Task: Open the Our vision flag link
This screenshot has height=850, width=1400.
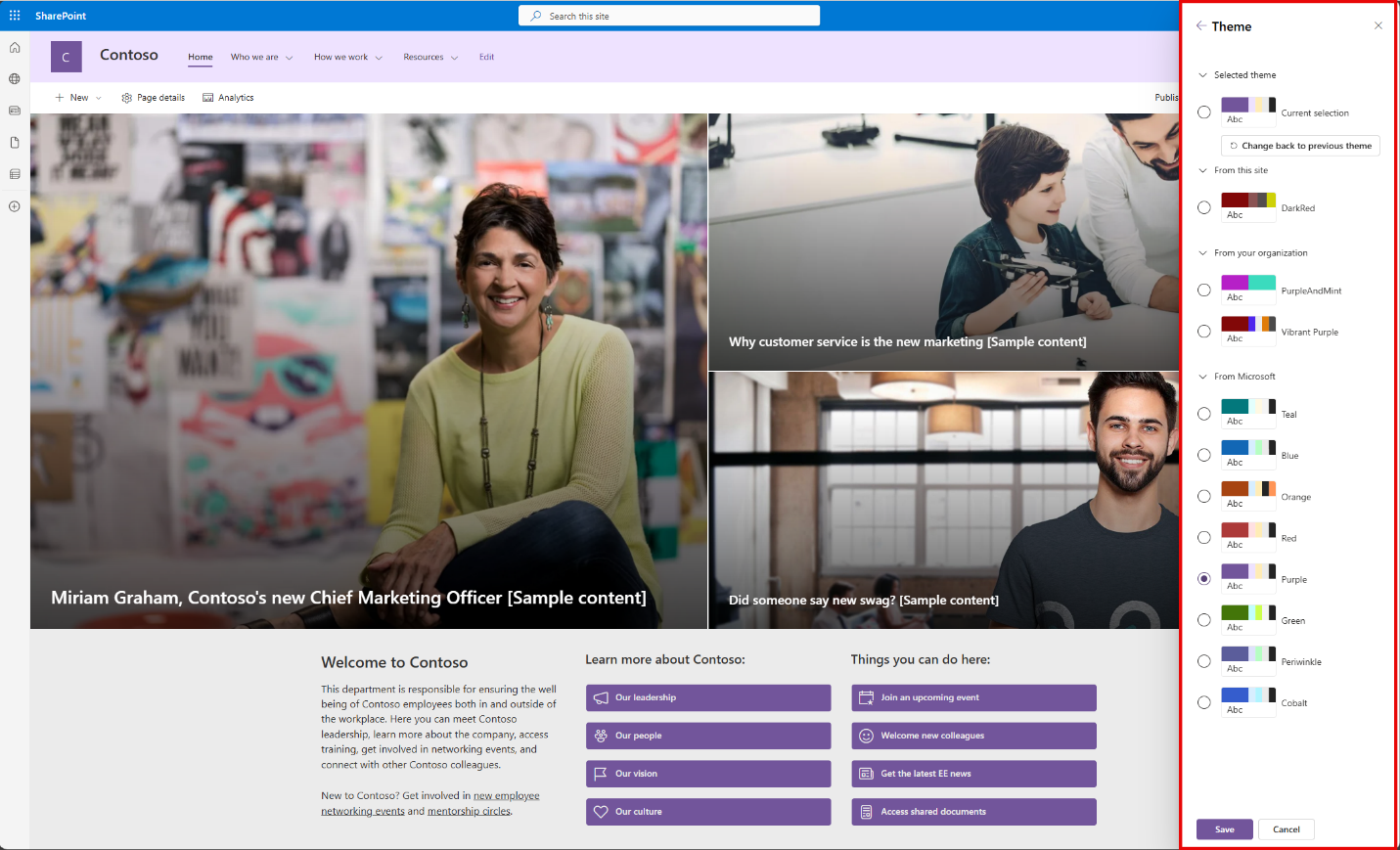Action: pos(708,774)
